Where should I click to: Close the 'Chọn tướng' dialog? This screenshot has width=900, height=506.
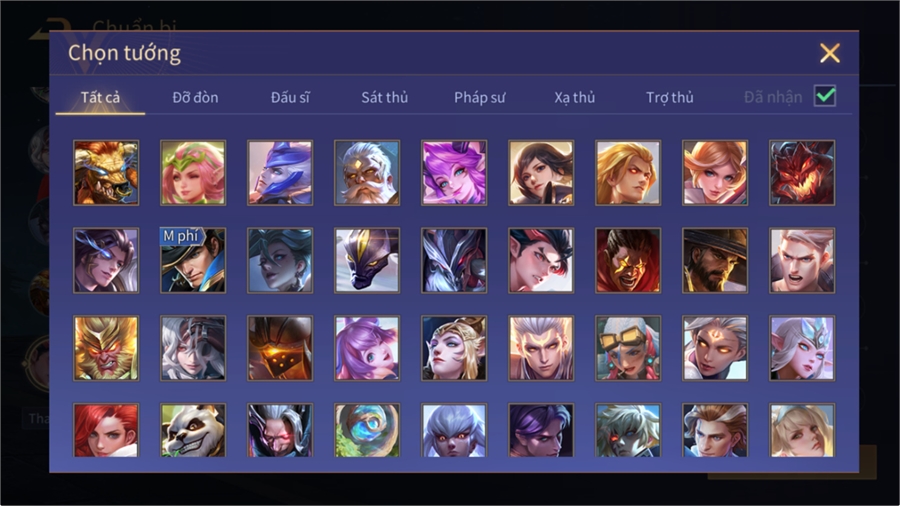coord(829,53)
